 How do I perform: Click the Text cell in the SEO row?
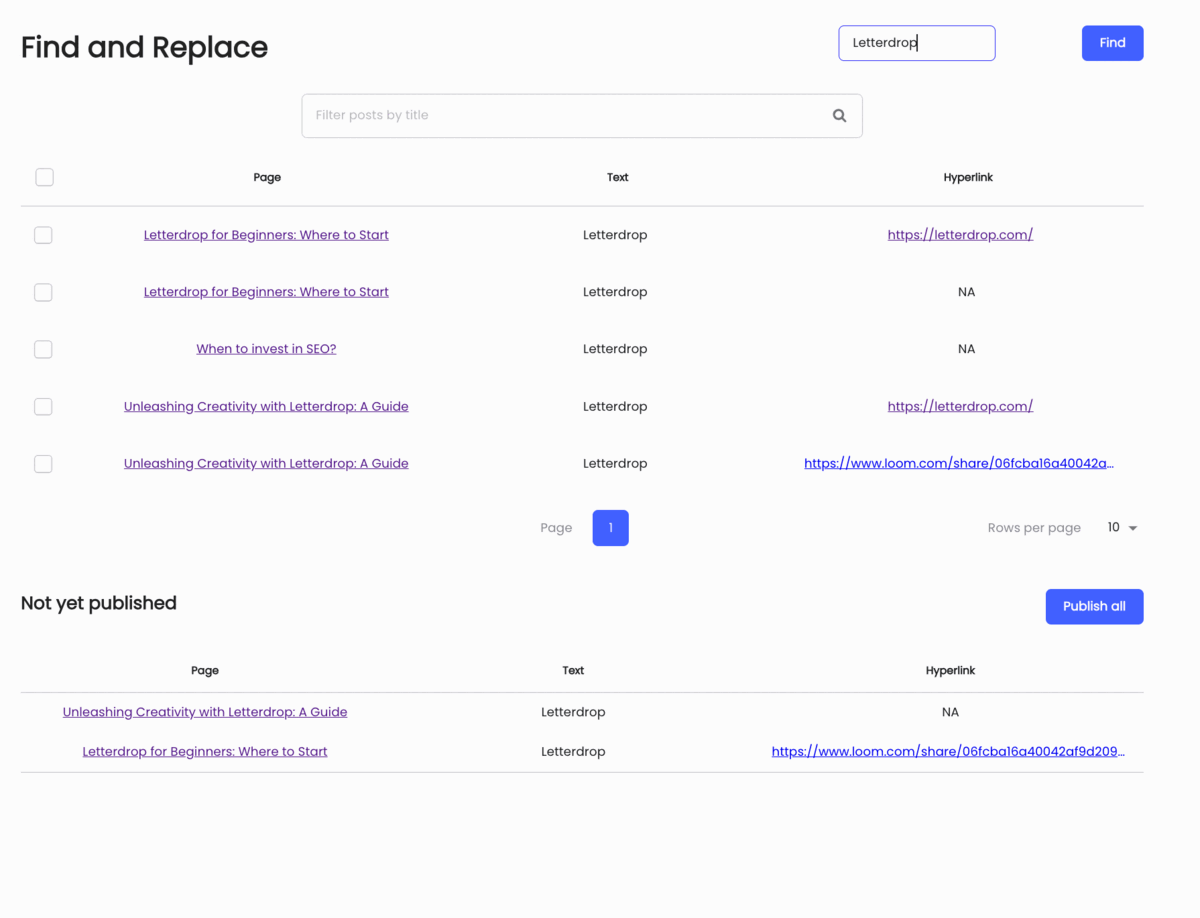(615, 349)
